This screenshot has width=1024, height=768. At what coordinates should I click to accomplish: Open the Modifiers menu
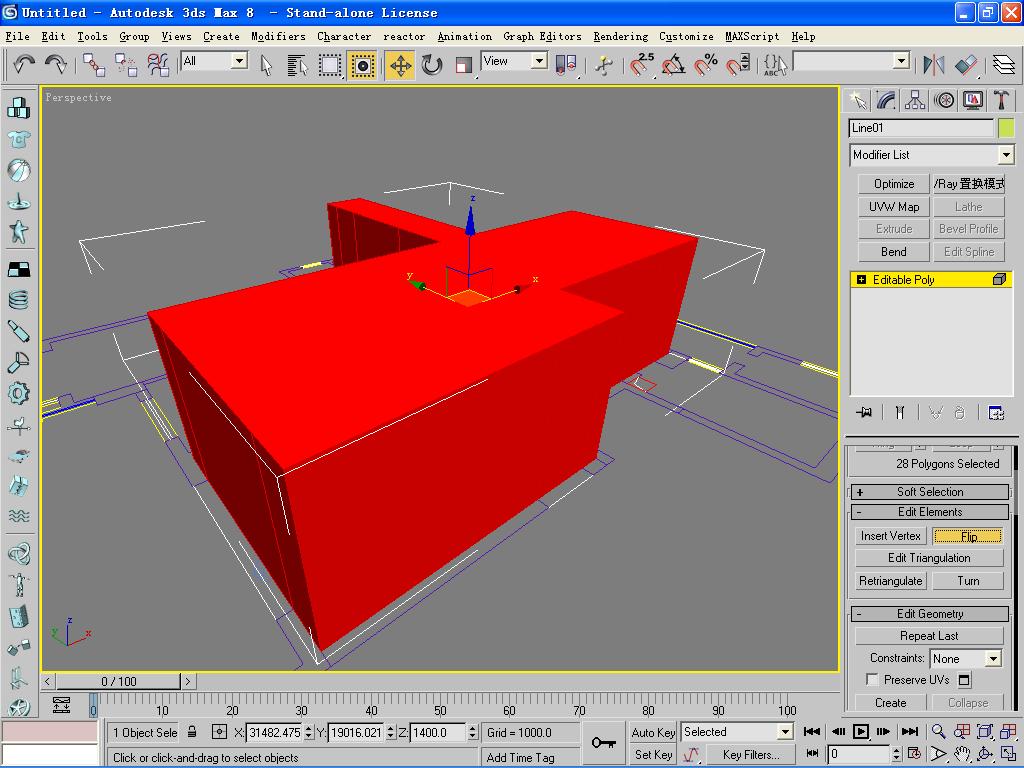(278, 37)
